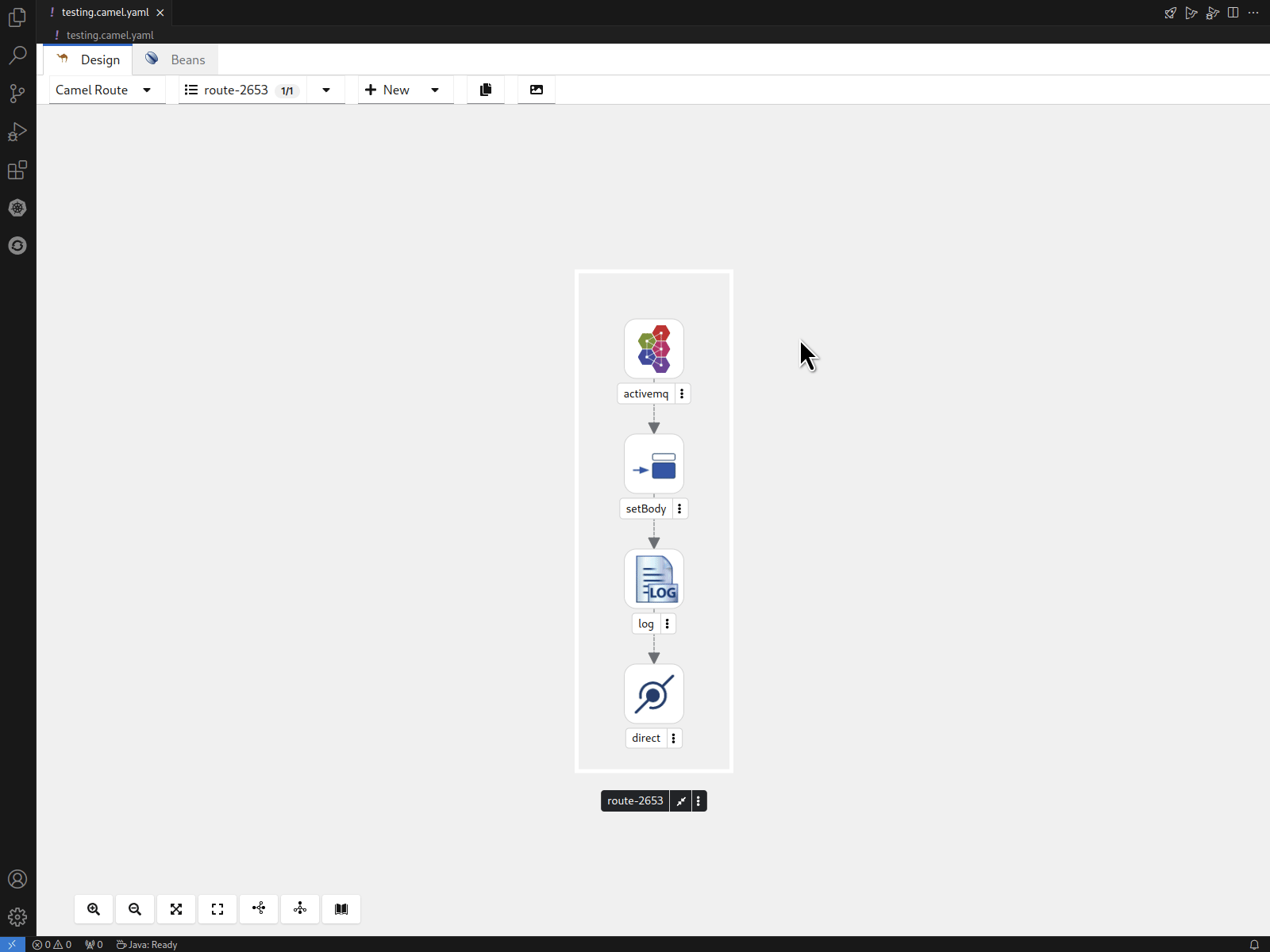This screenshot has width=1270, height=952.
Task: Export the route diagram as an image
Action: point(537,90)
